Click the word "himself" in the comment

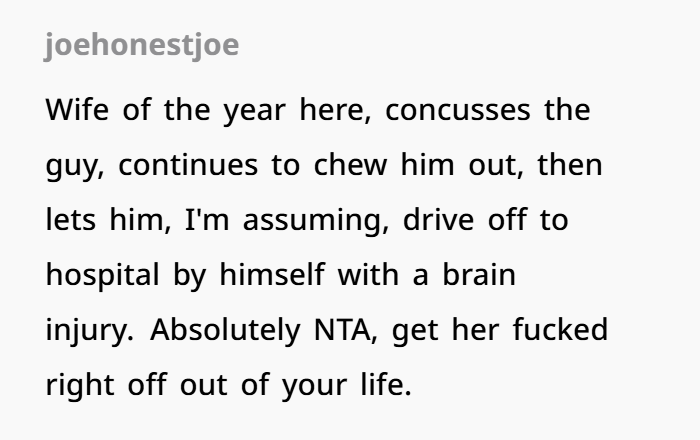(x=272, y=275)
